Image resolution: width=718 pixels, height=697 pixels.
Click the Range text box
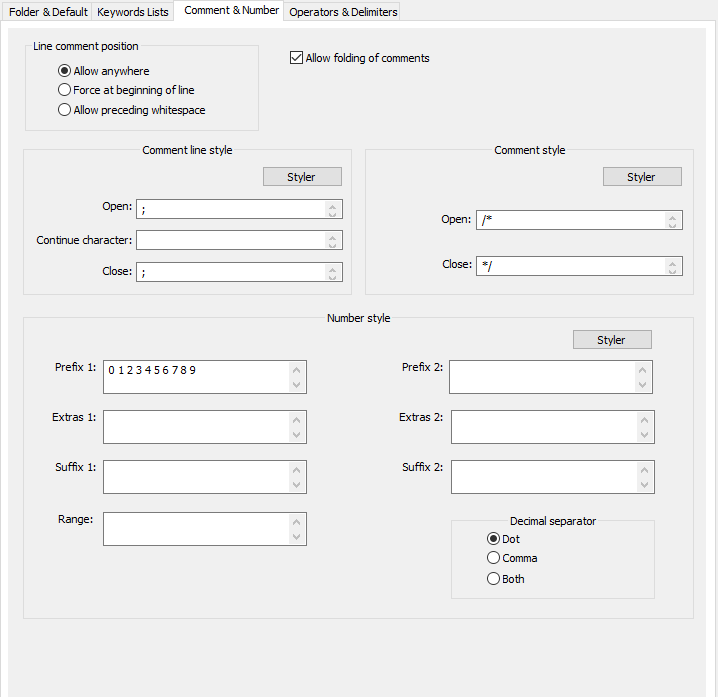click(195, 529)
